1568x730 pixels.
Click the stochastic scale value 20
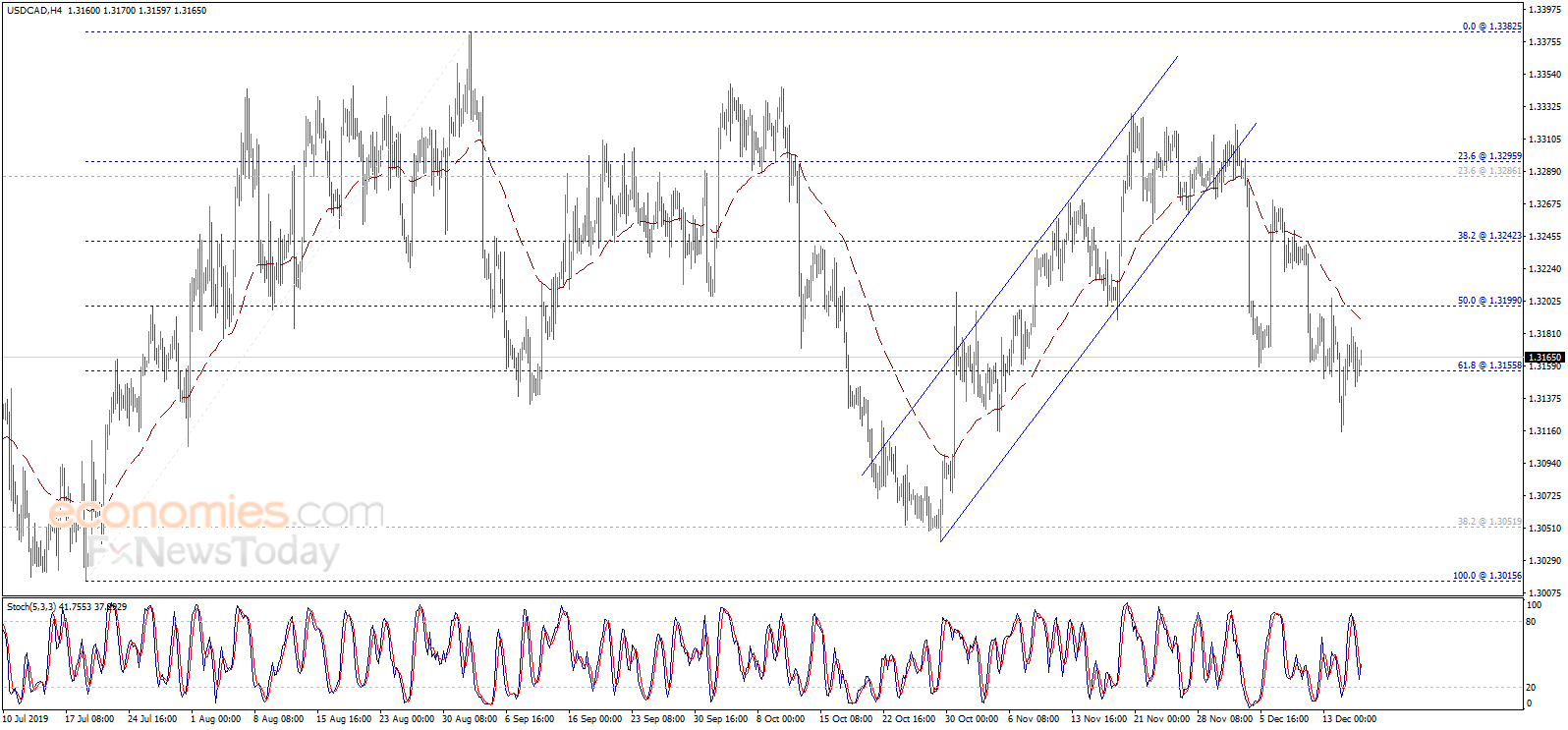pyautogui.click(x=1531, y=687)
